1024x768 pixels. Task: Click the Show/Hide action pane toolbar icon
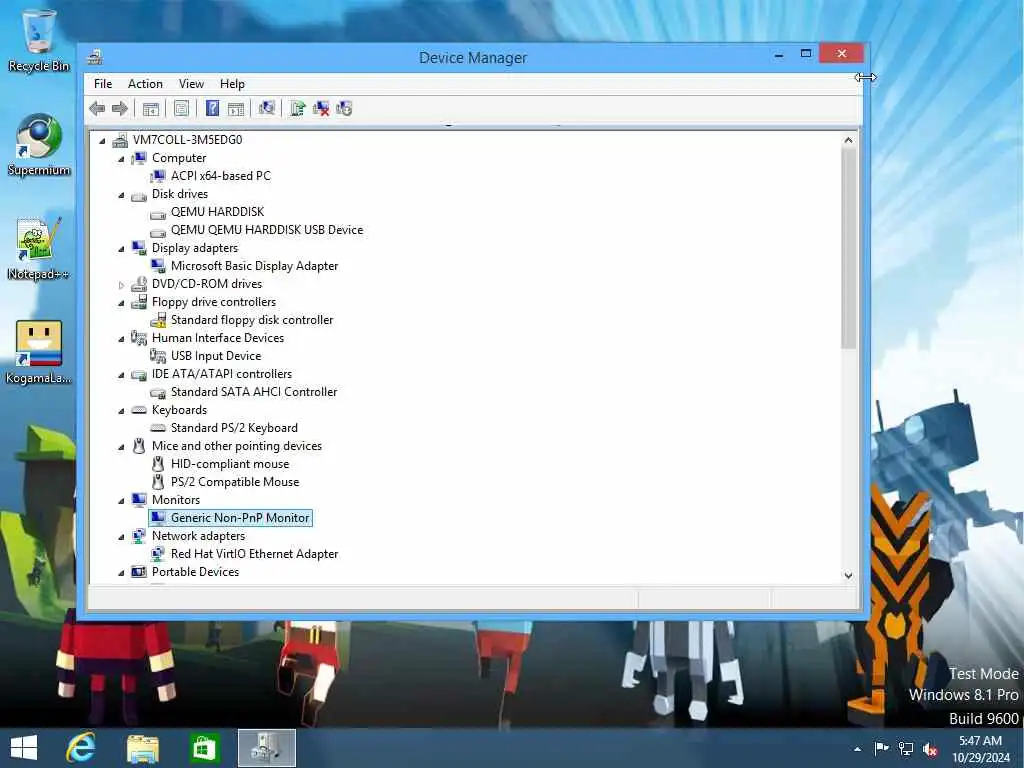(236, 109)
